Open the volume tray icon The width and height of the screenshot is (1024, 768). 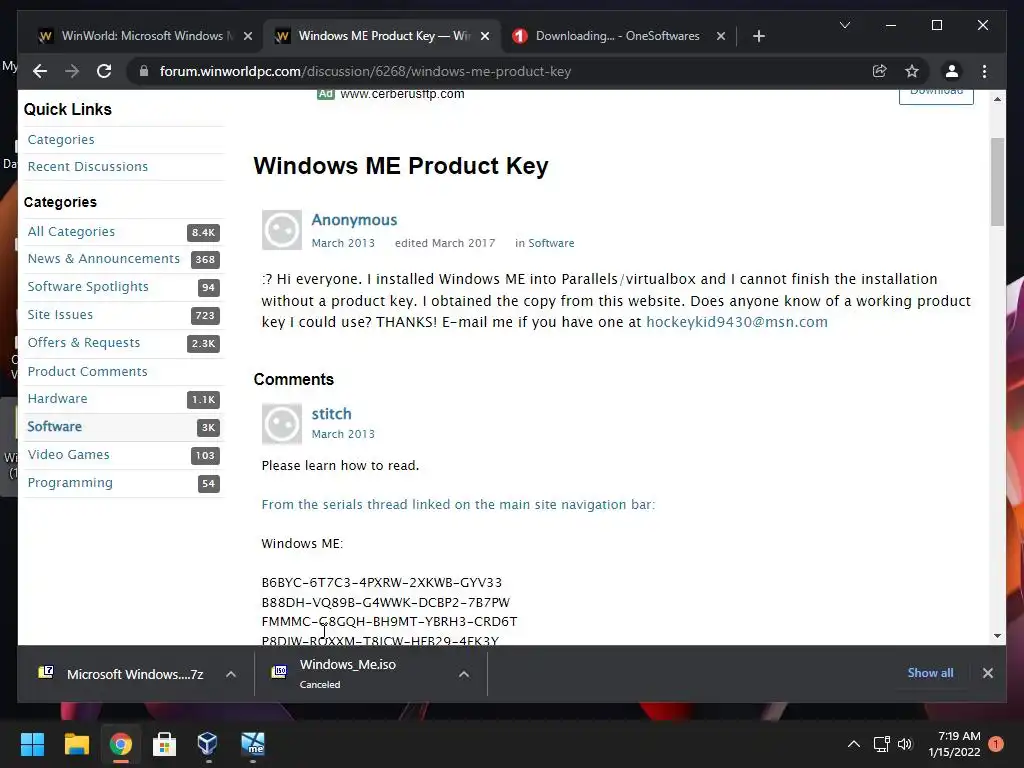tap(904, 744)
